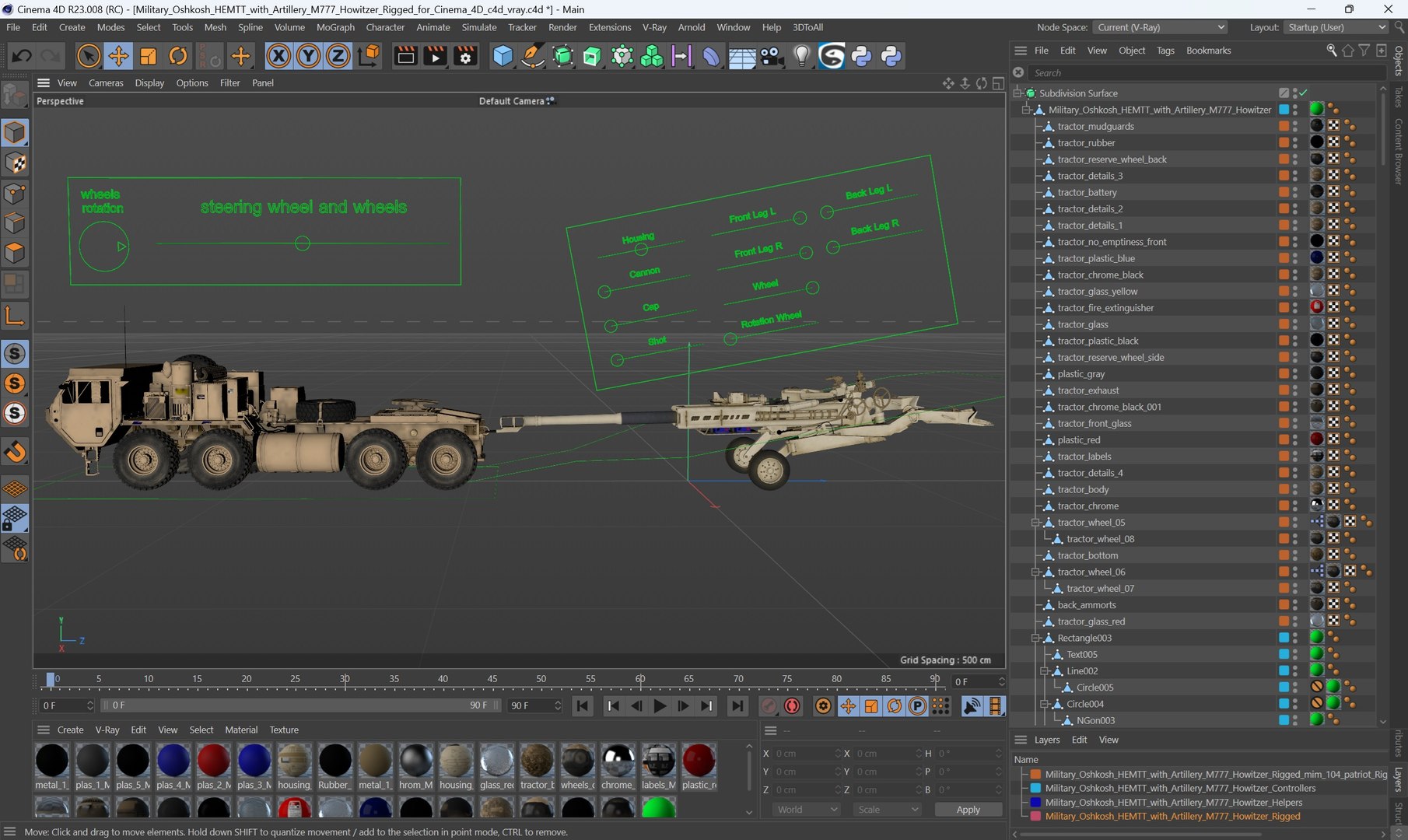Click the coordinate system icon
1408x840 pixels.
coord(369,56)
